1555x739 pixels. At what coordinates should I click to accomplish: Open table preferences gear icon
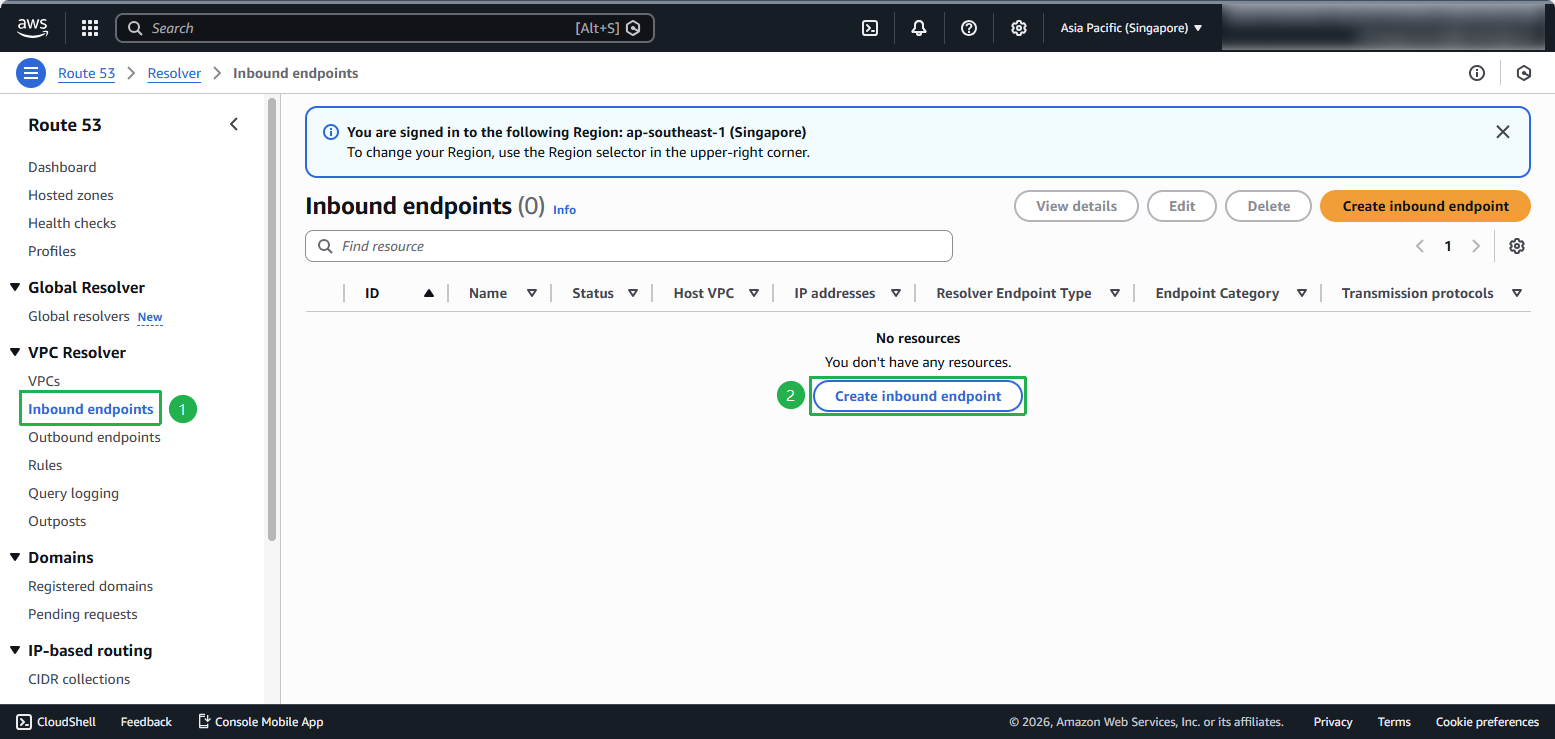pos(1517,246)
